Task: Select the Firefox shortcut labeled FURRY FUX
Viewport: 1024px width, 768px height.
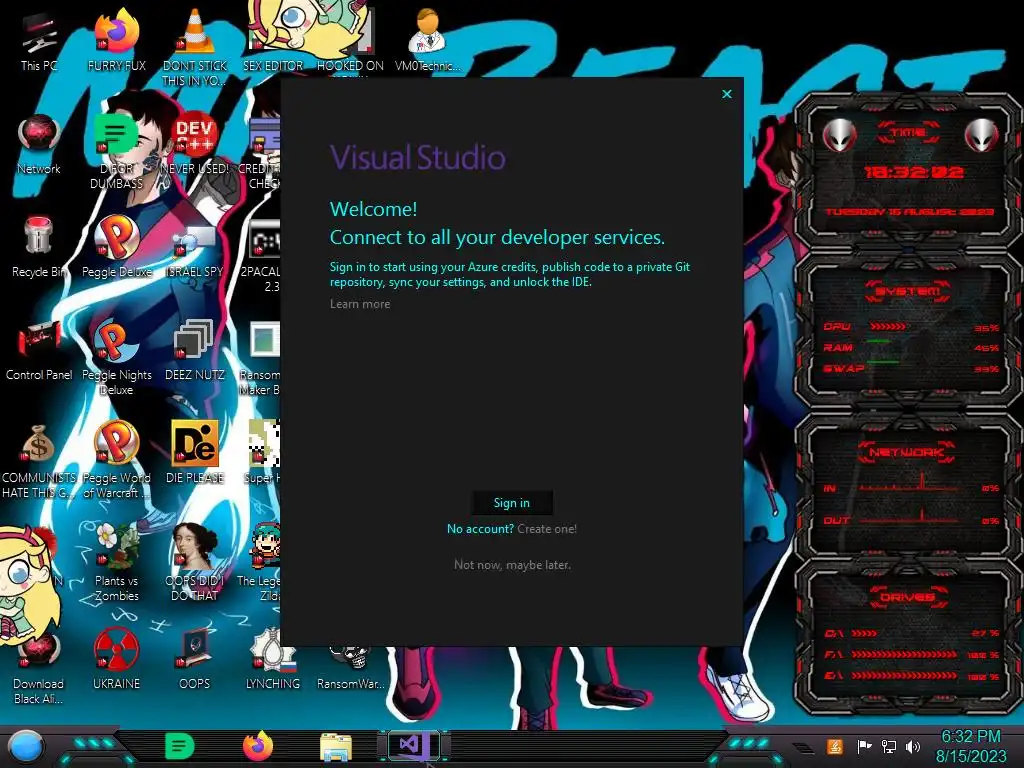Action: click(x=116, y=40)
